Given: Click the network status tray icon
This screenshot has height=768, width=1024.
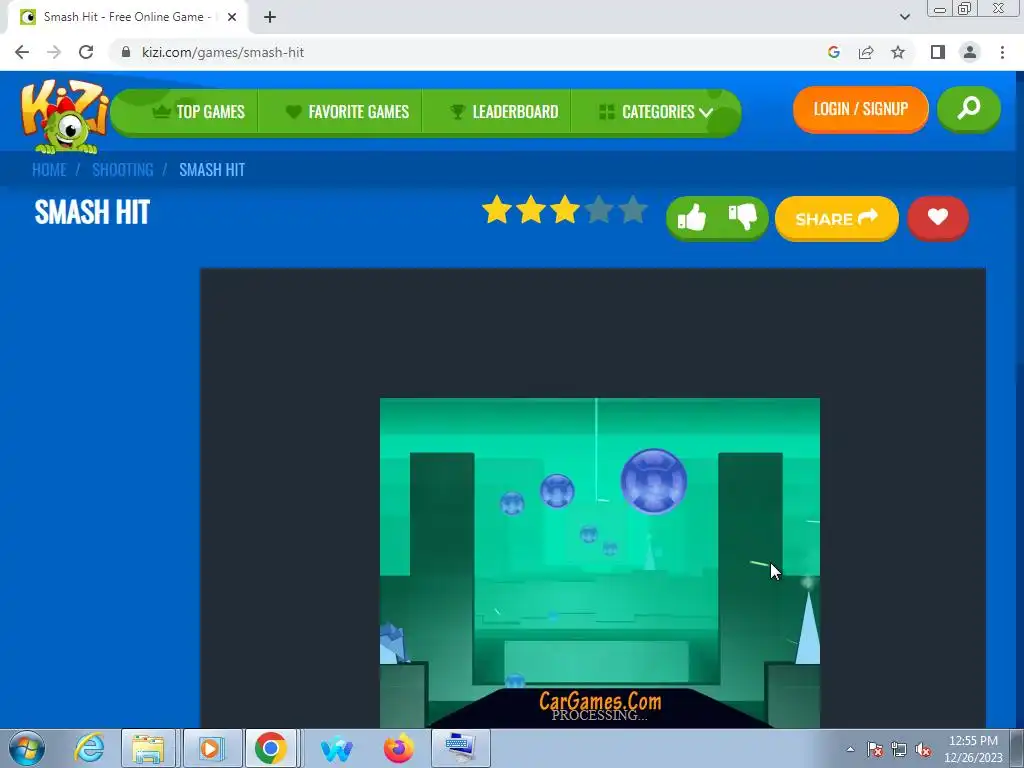Looking at the screenshot, I should click(899, 749).
